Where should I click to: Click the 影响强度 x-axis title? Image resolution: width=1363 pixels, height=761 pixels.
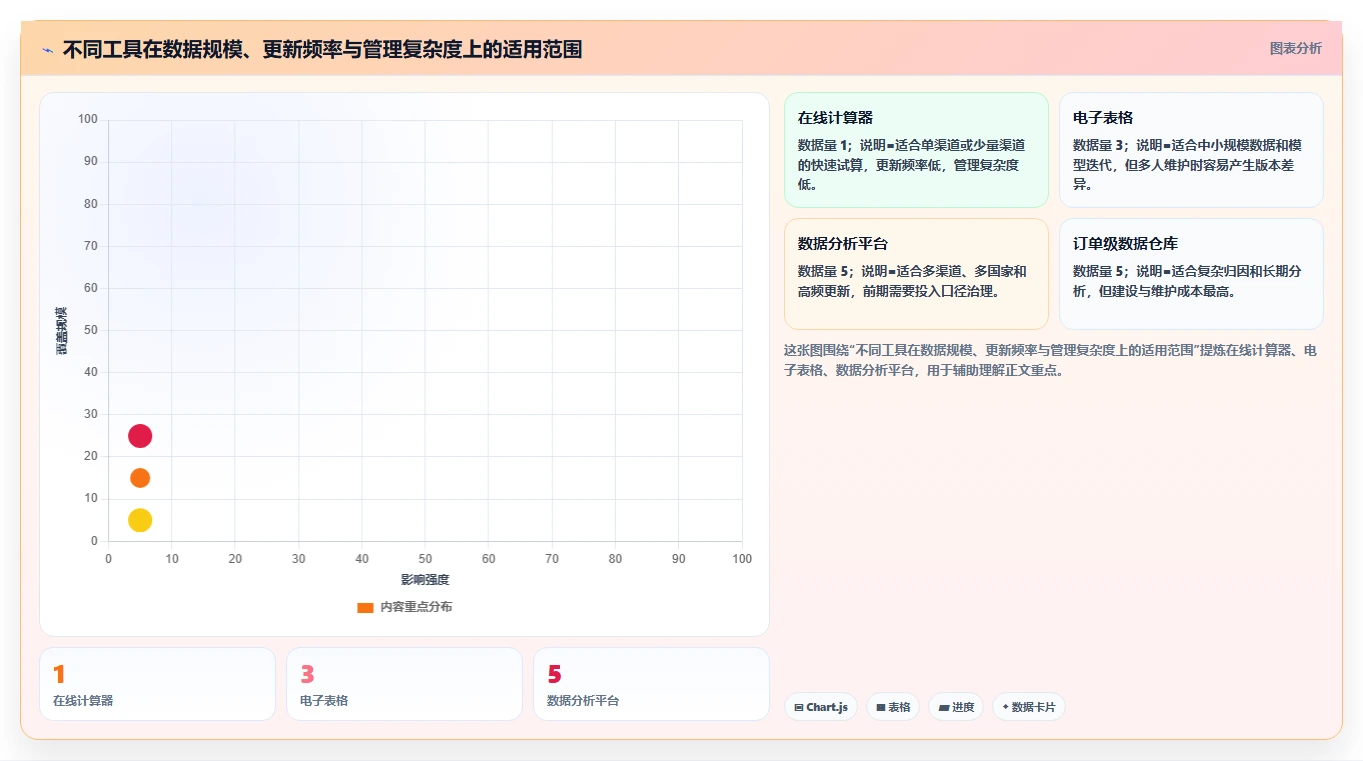coord(425,580)
